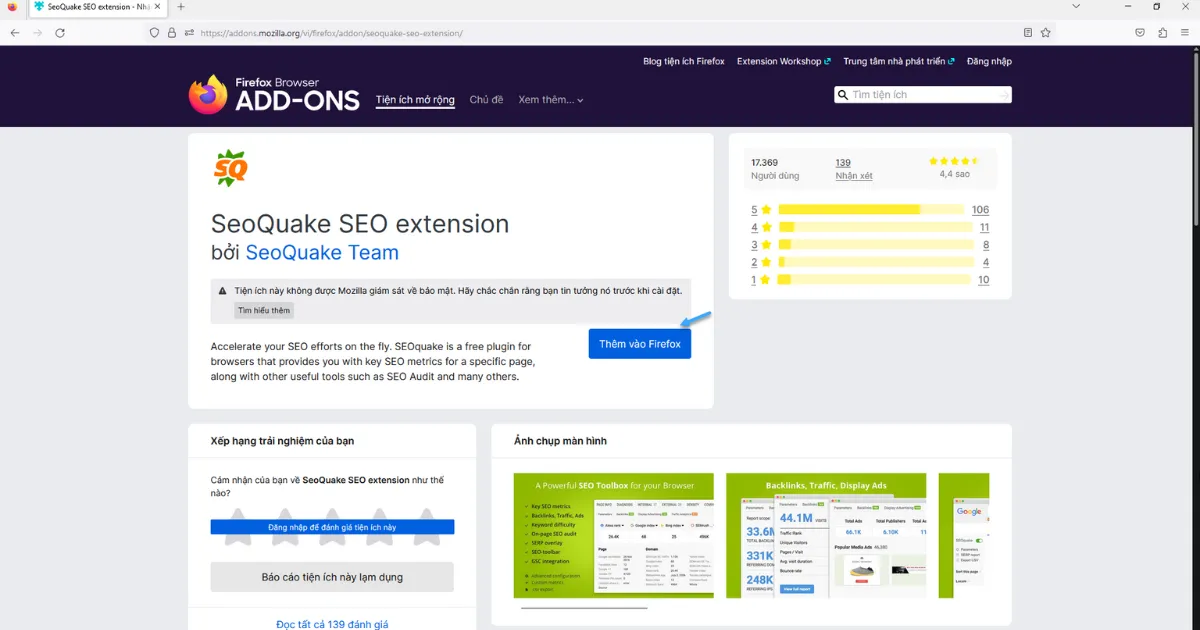Screen dimensions: 1200x630
Task: Open a new tab with the plus icon
Action: coord(181,7)
